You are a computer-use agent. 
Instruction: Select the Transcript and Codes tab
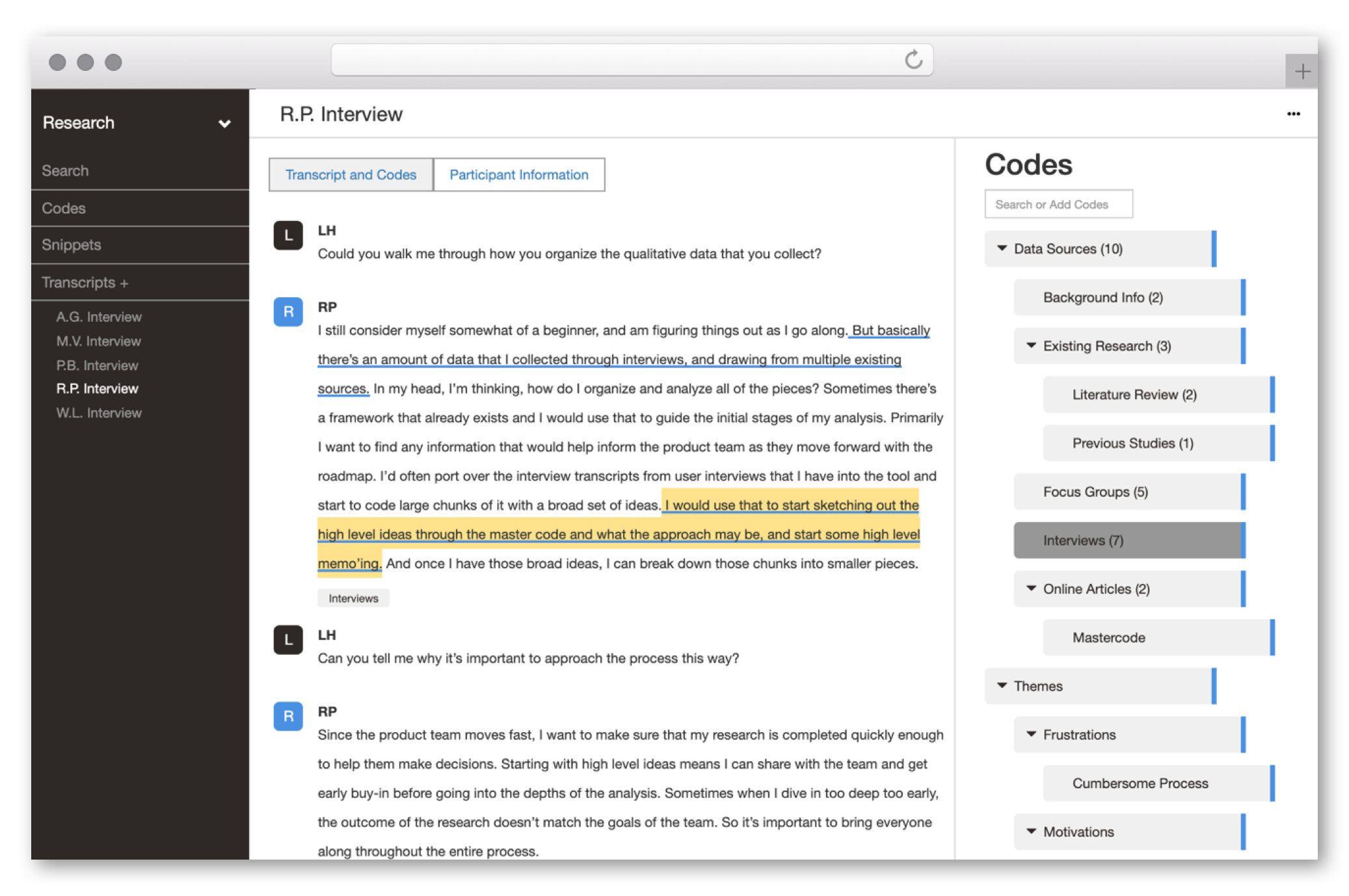[351, 174]
